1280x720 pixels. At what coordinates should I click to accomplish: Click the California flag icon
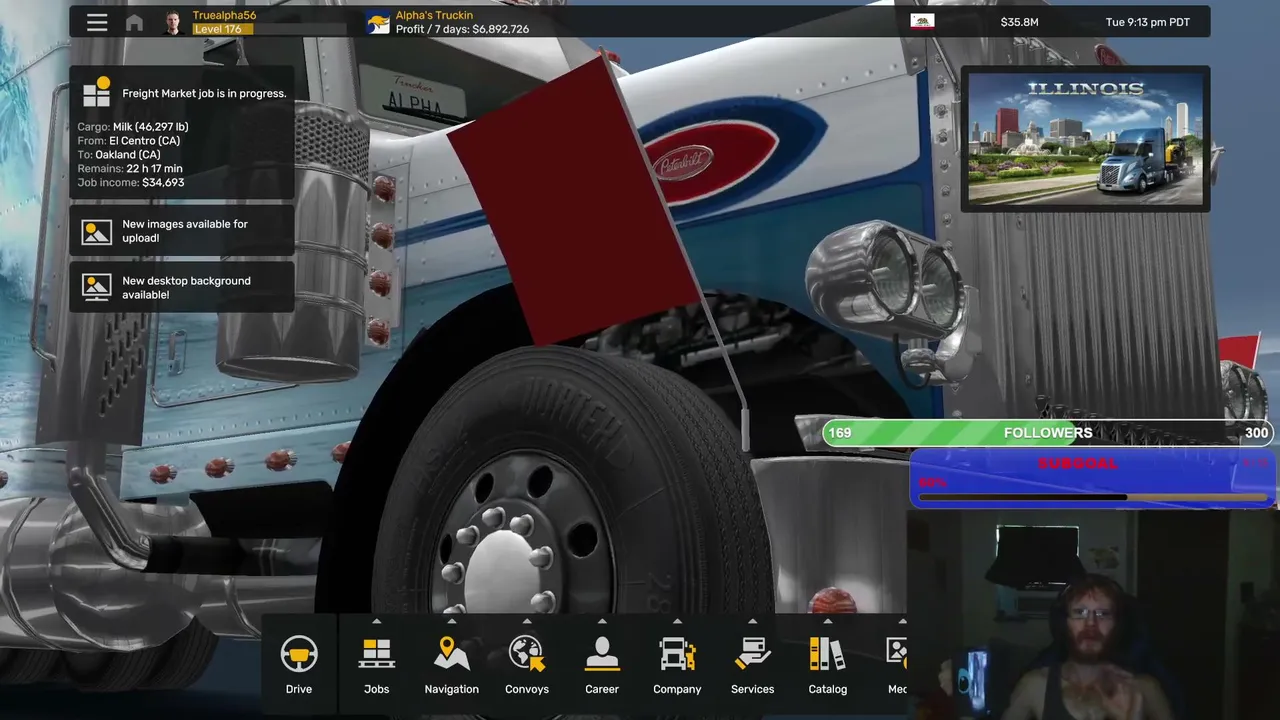coord(922,21)
